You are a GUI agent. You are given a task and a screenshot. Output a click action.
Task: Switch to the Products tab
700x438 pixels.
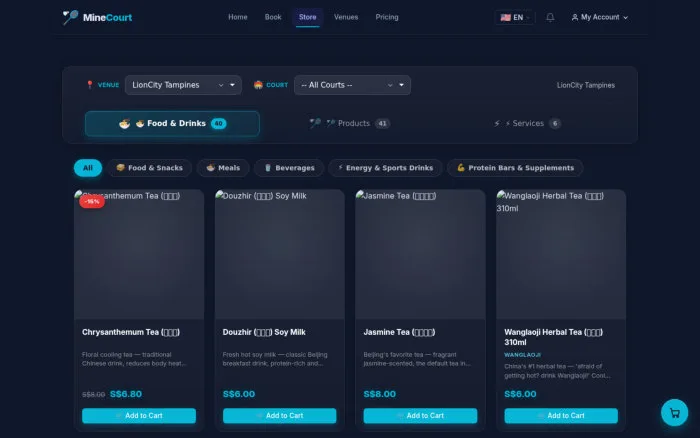click(350, 123)
